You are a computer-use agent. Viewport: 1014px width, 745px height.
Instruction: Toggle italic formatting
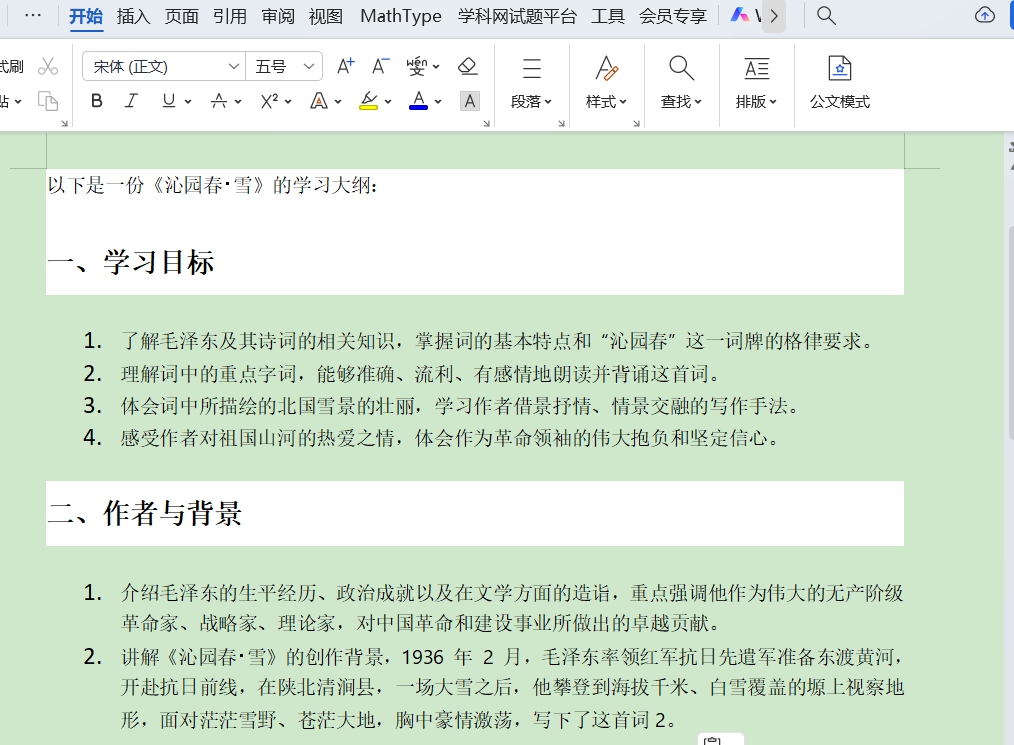(131, 101)
